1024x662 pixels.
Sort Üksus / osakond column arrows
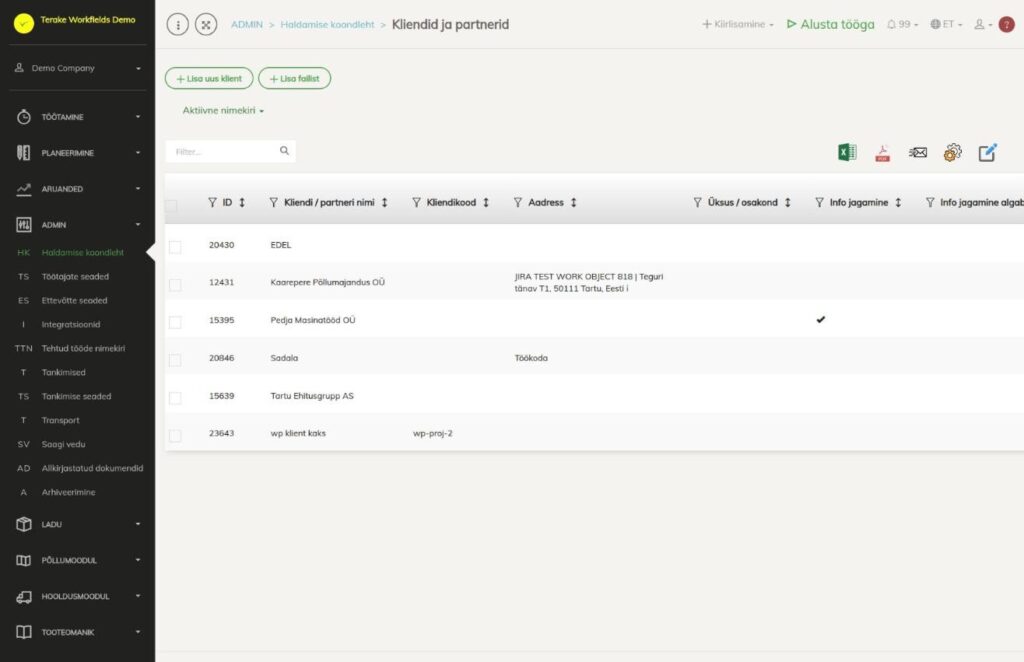[x=788, y=202]
